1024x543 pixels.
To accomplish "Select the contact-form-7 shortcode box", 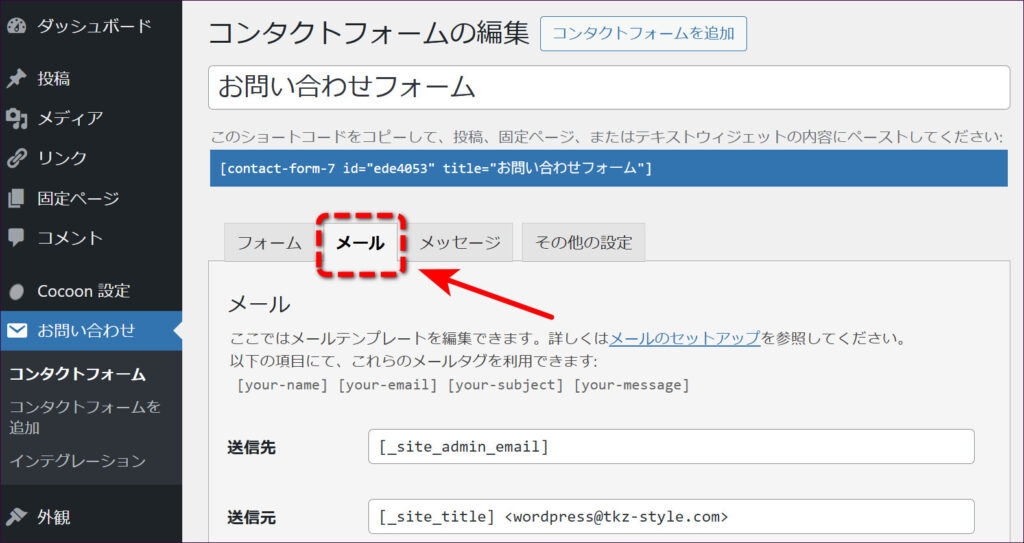I will tap(608, 168).
